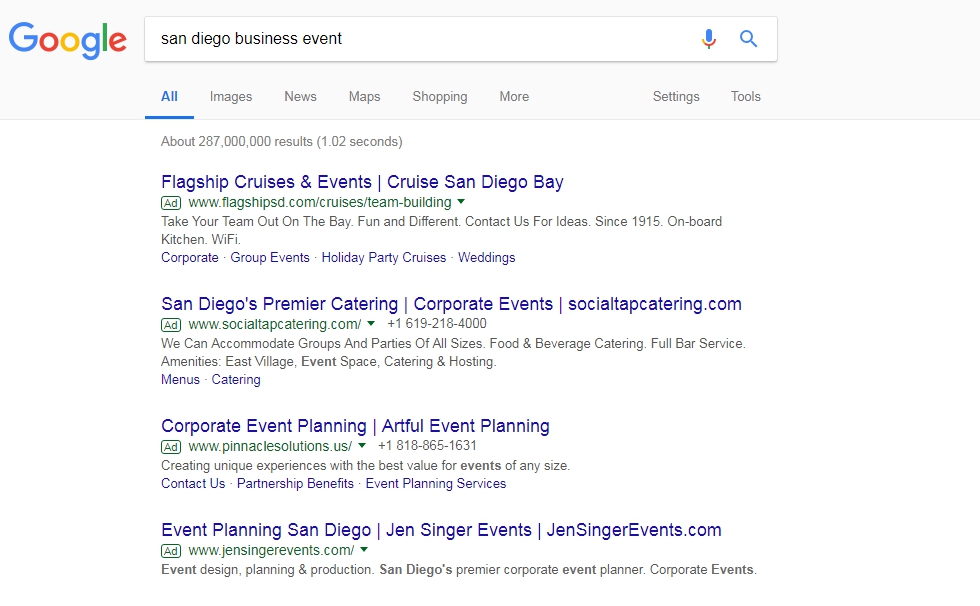
Task: Expand the dropdown arrow after flagshipsd.com URL
Action: point(461,201)
